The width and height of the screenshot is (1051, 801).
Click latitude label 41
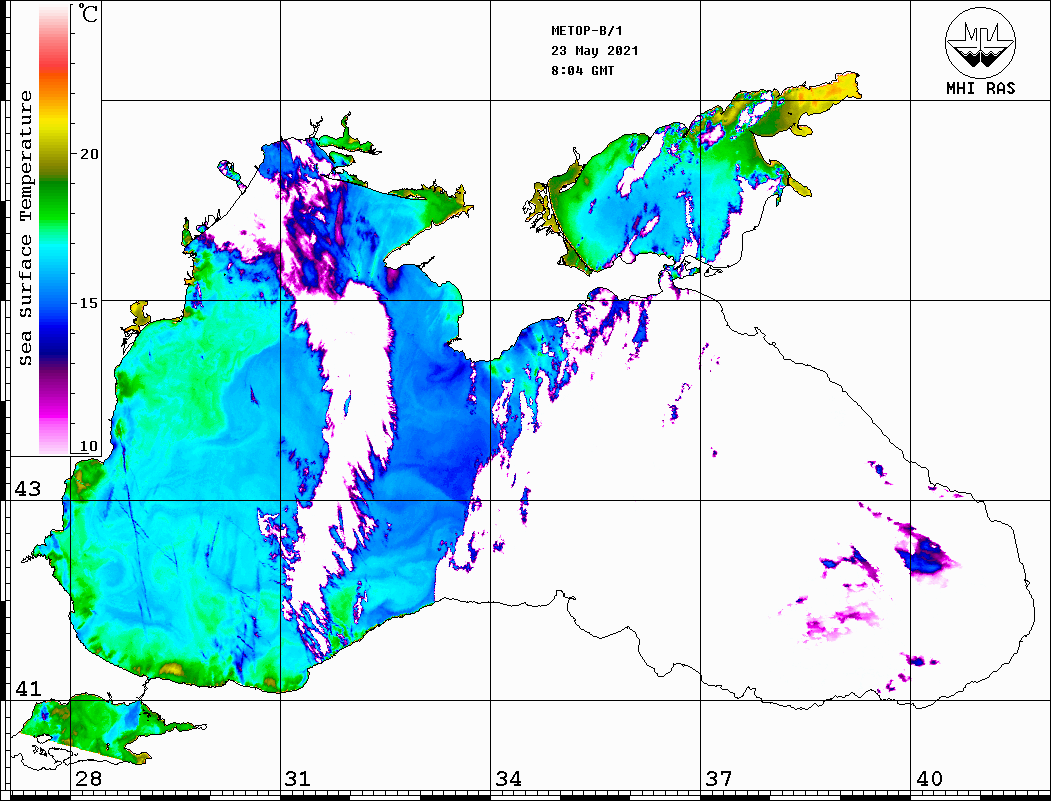28,688
